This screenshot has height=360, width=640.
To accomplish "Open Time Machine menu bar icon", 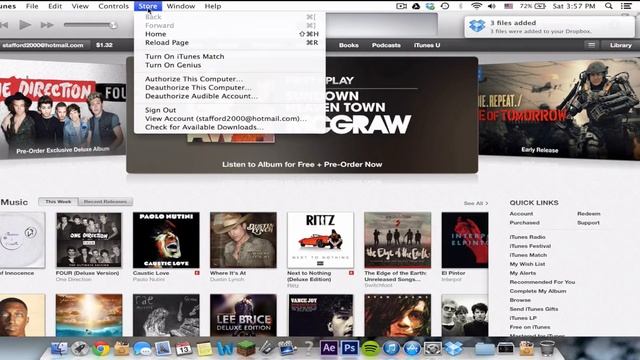I will click(x=445, y=6).
